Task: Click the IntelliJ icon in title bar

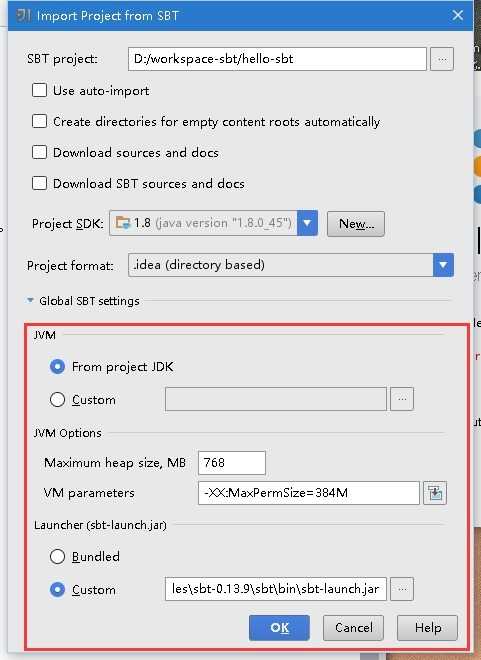Action: coord(23,16)
